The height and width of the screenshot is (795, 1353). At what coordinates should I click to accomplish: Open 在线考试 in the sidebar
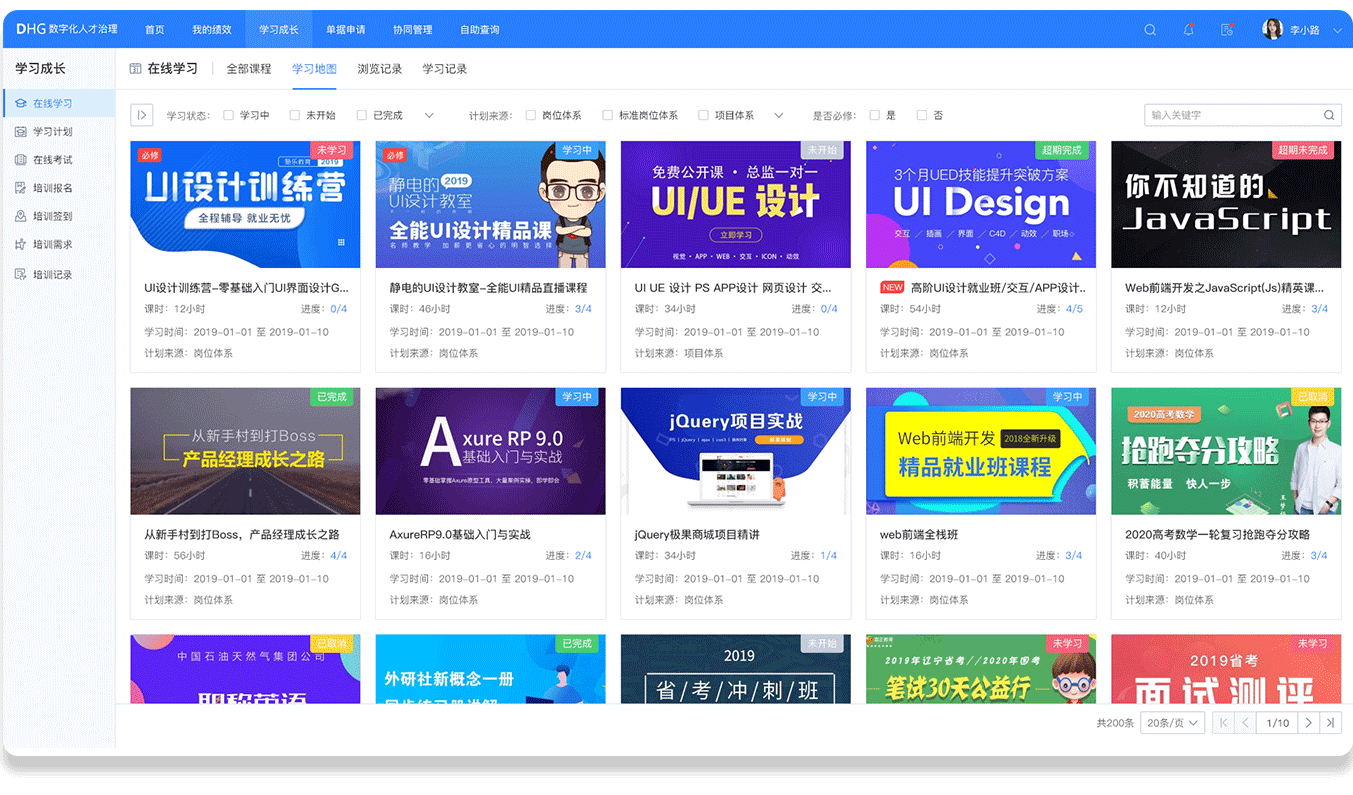52,160
